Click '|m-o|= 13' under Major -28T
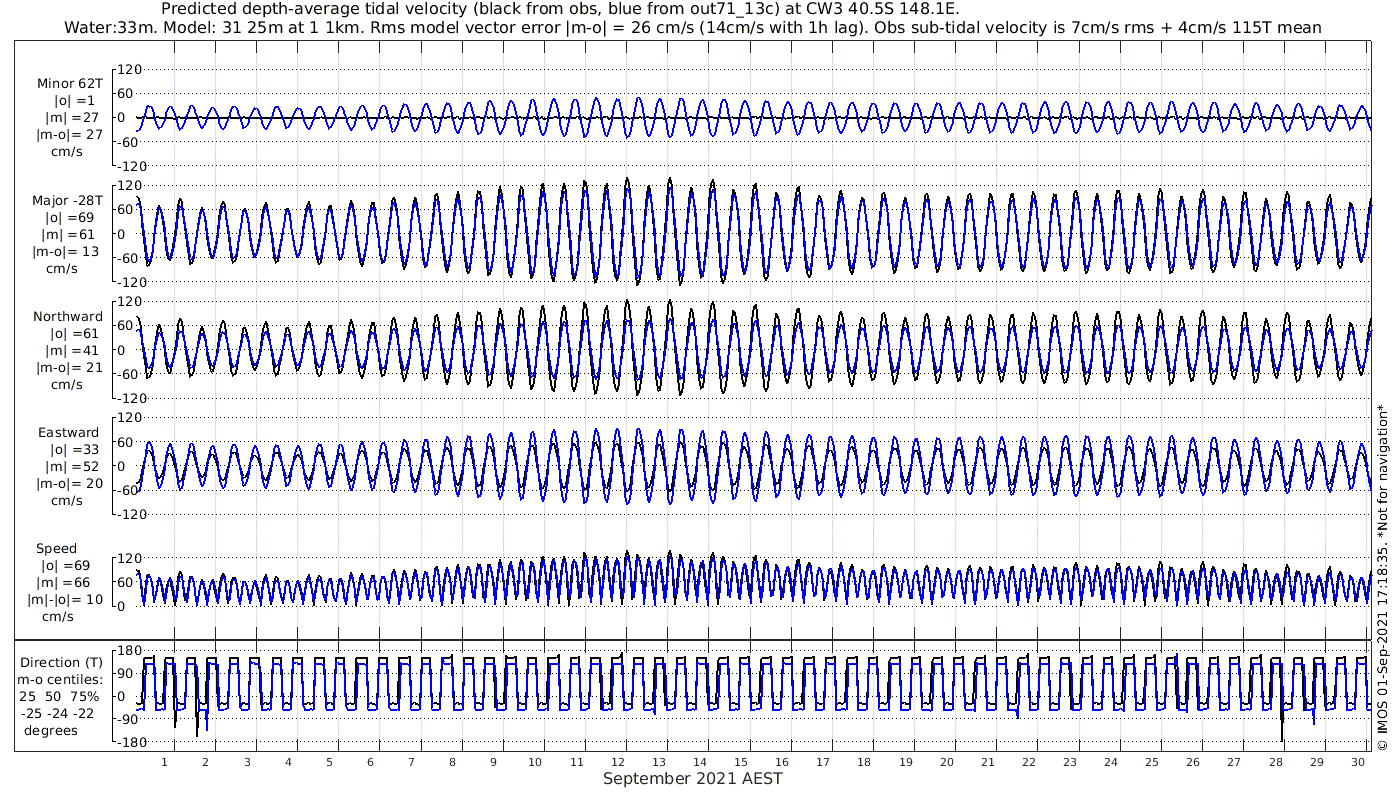 67,251
